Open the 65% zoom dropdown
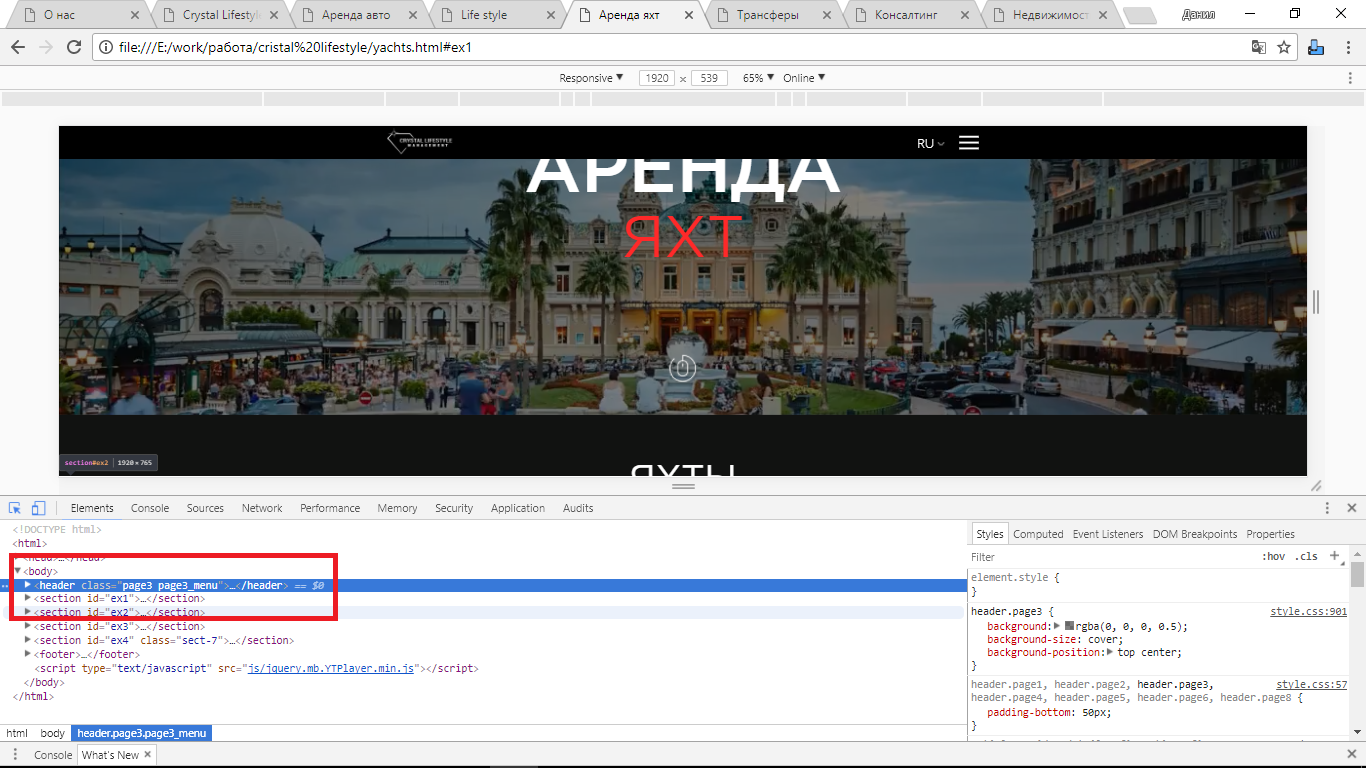The image size is (1366, 768). (x=758, y=78)
